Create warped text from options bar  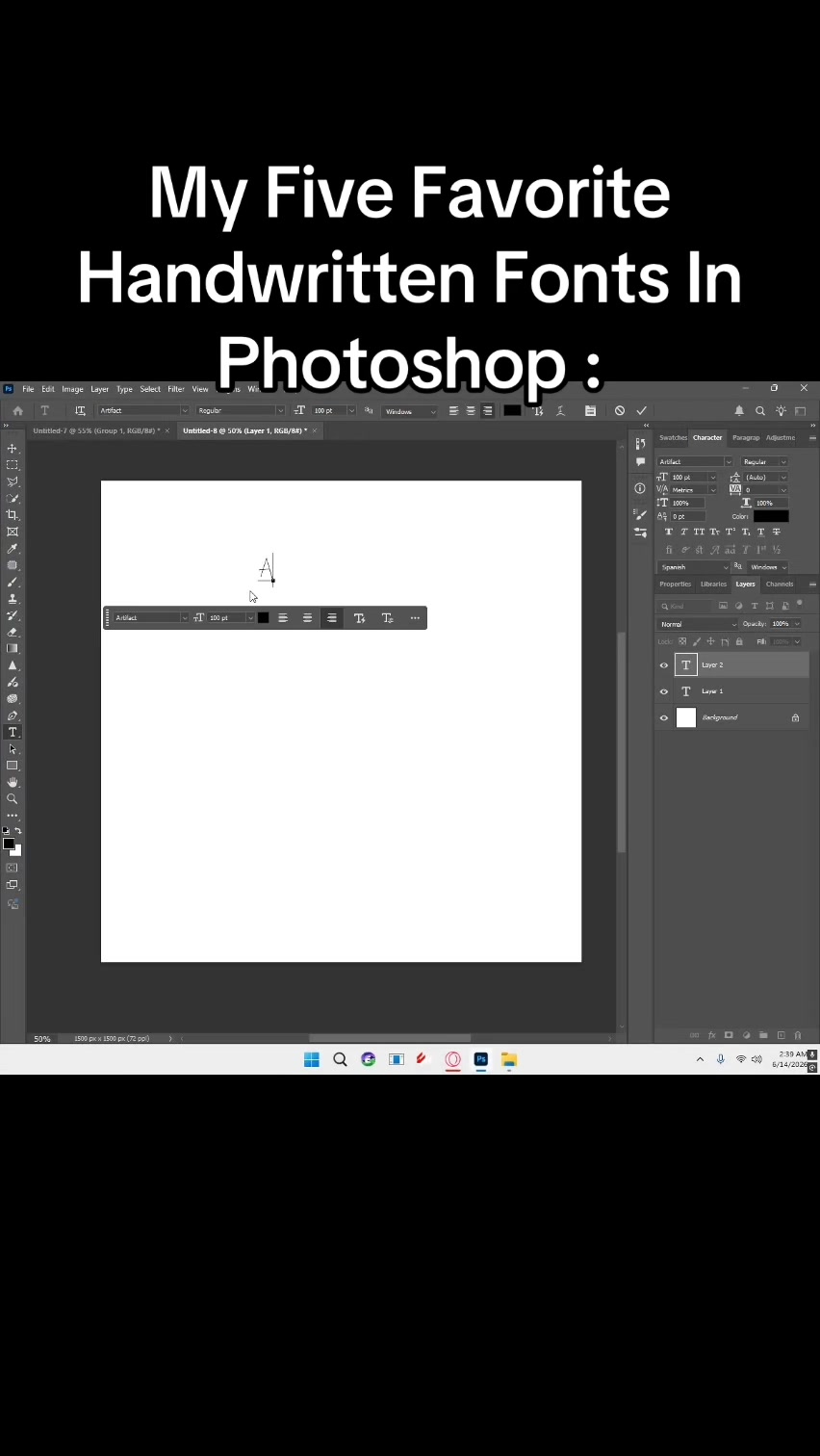pyautogui.click(x=561, y=411)
